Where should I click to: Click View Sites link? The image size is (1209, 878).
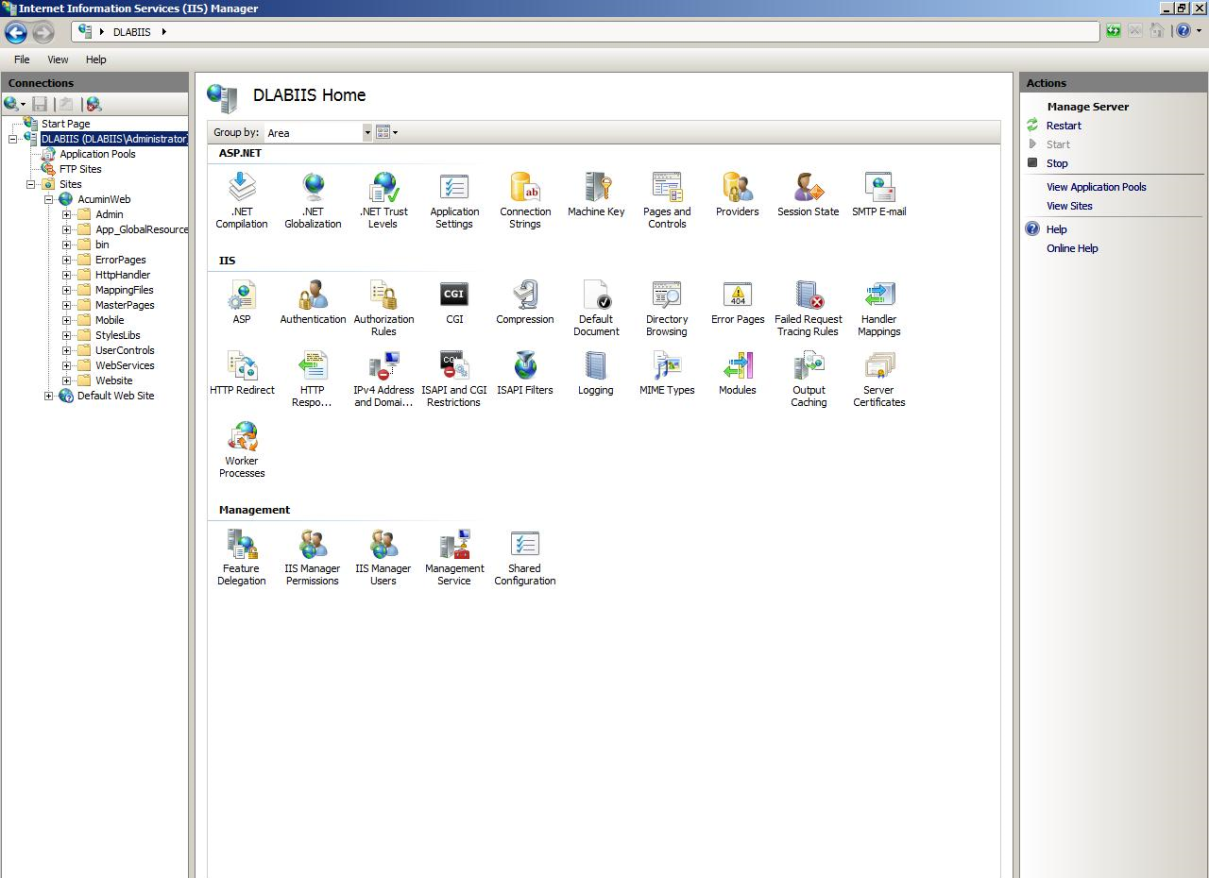point(1069,206)
